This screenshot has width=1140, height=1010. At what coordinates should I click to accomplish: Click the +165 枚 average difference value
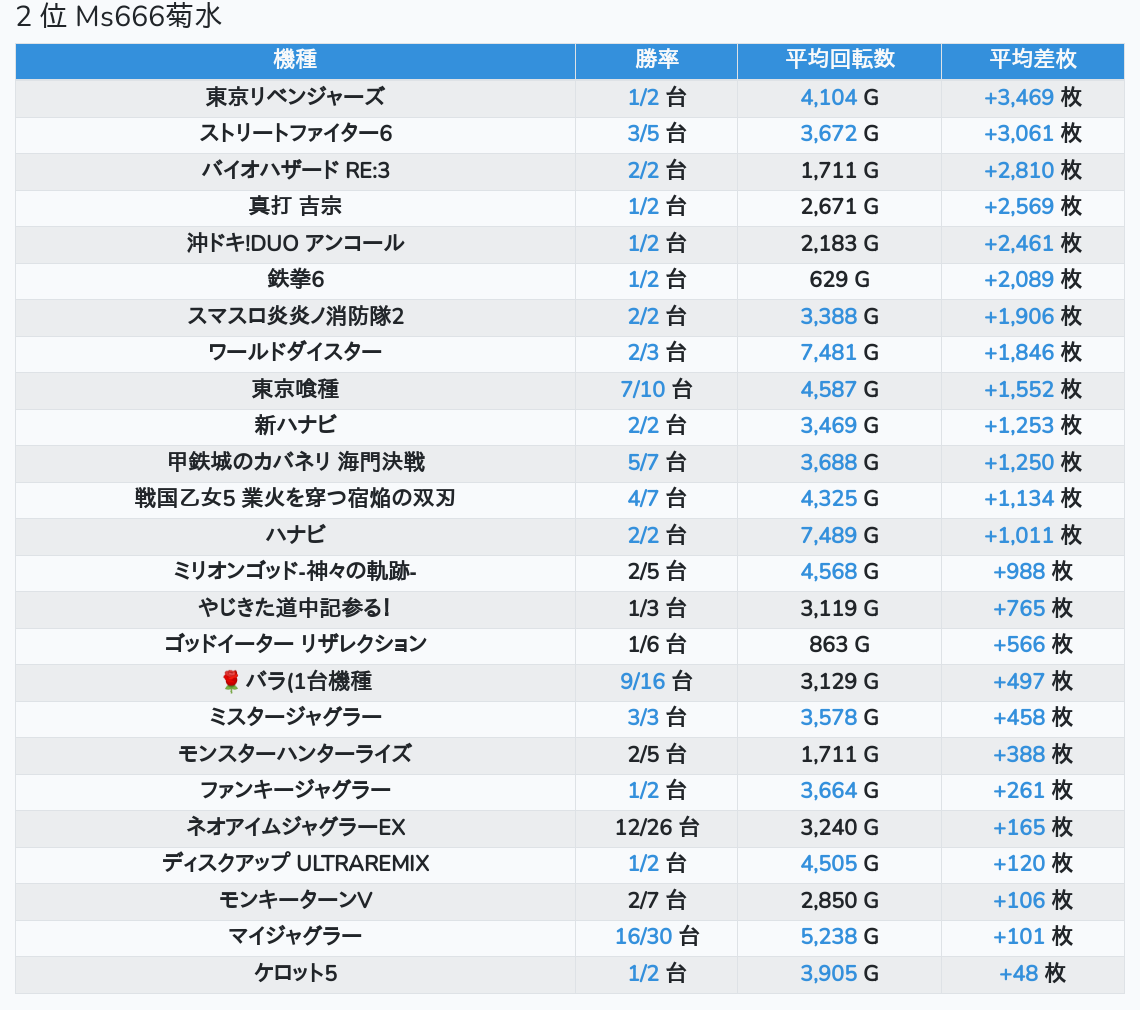click(1032, 827)
